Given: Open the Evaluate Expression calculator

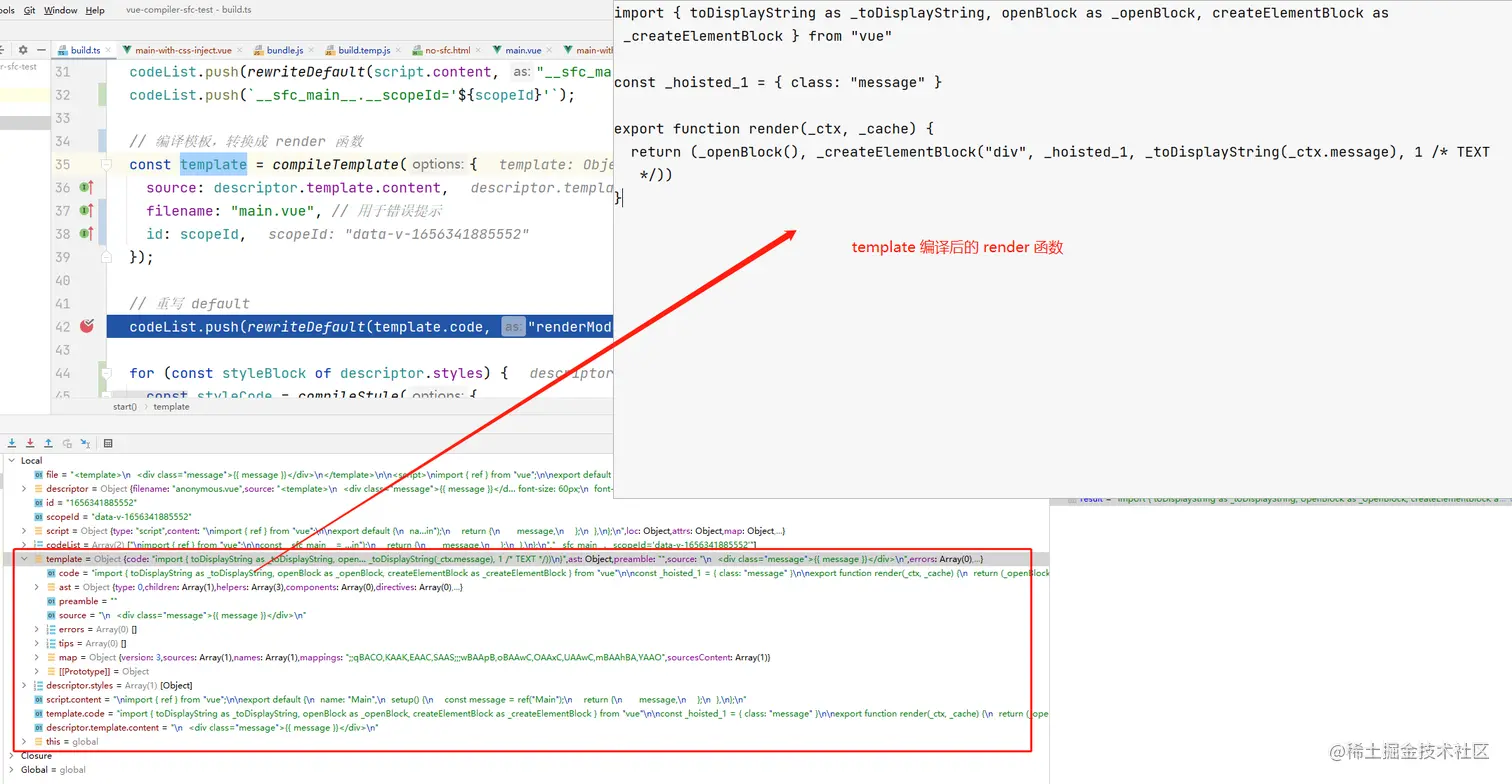Looking at the screenshot, I should (x=108, y=443).
